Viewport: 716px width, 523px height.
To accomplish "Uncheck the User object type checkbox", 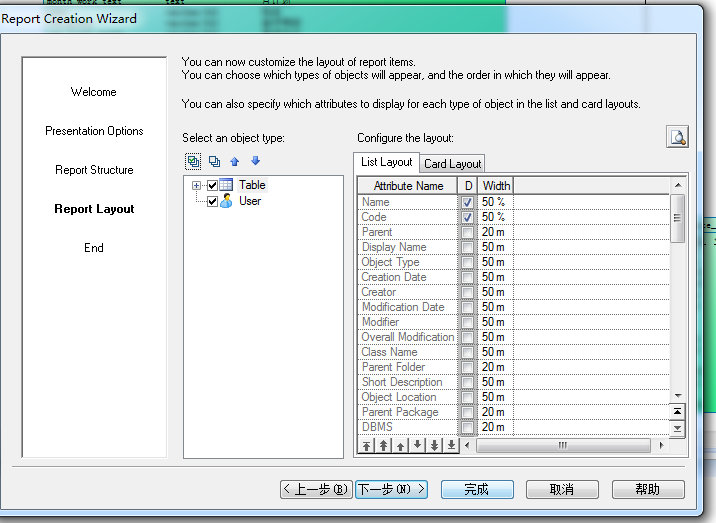I will 212,201.
